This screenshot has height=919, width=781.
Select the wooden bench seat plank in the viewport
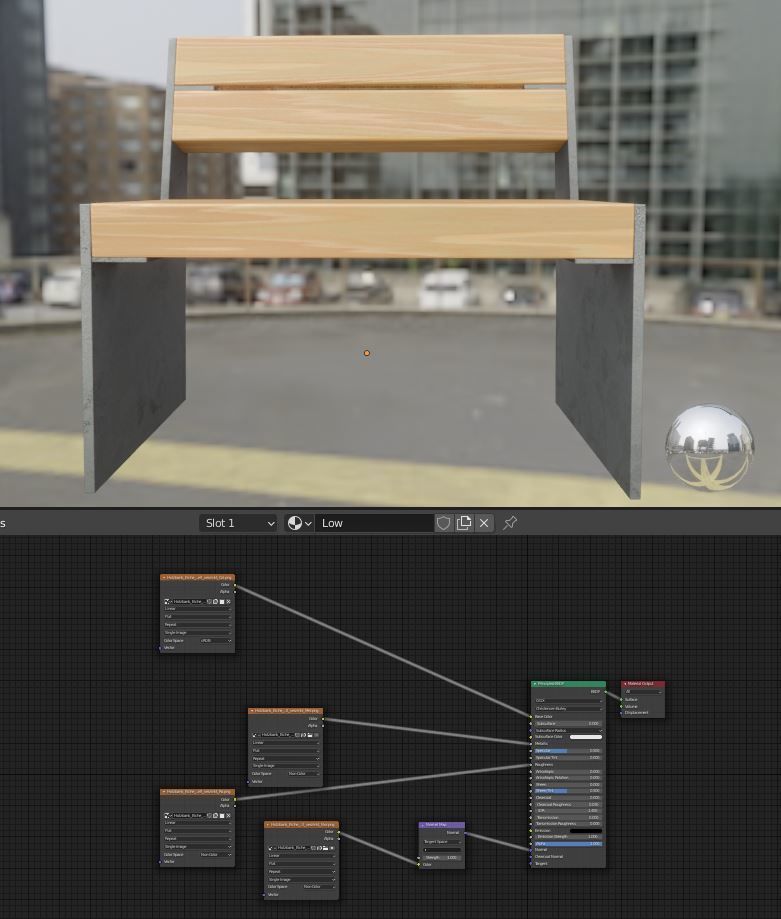click(x=362, y=230)
